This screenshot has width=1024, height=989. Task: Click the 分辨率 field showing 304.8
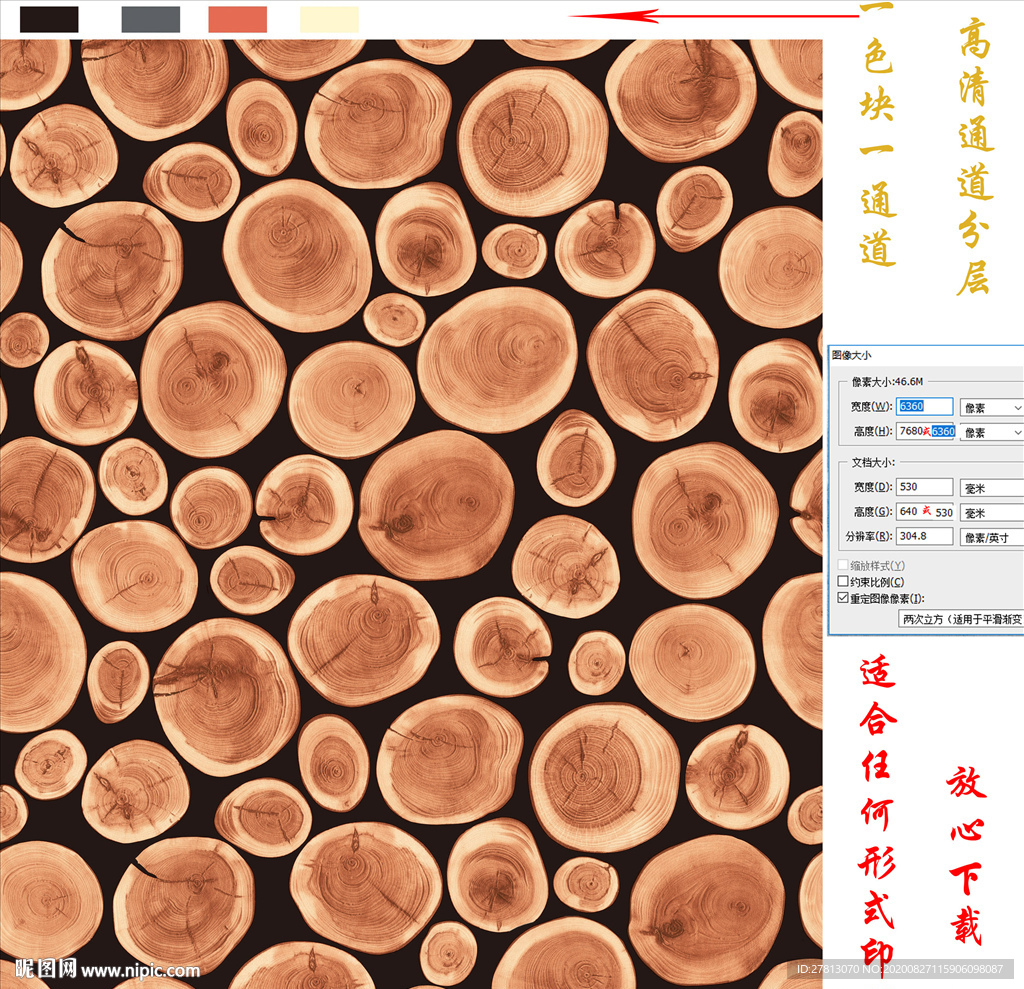pos(925,537)
